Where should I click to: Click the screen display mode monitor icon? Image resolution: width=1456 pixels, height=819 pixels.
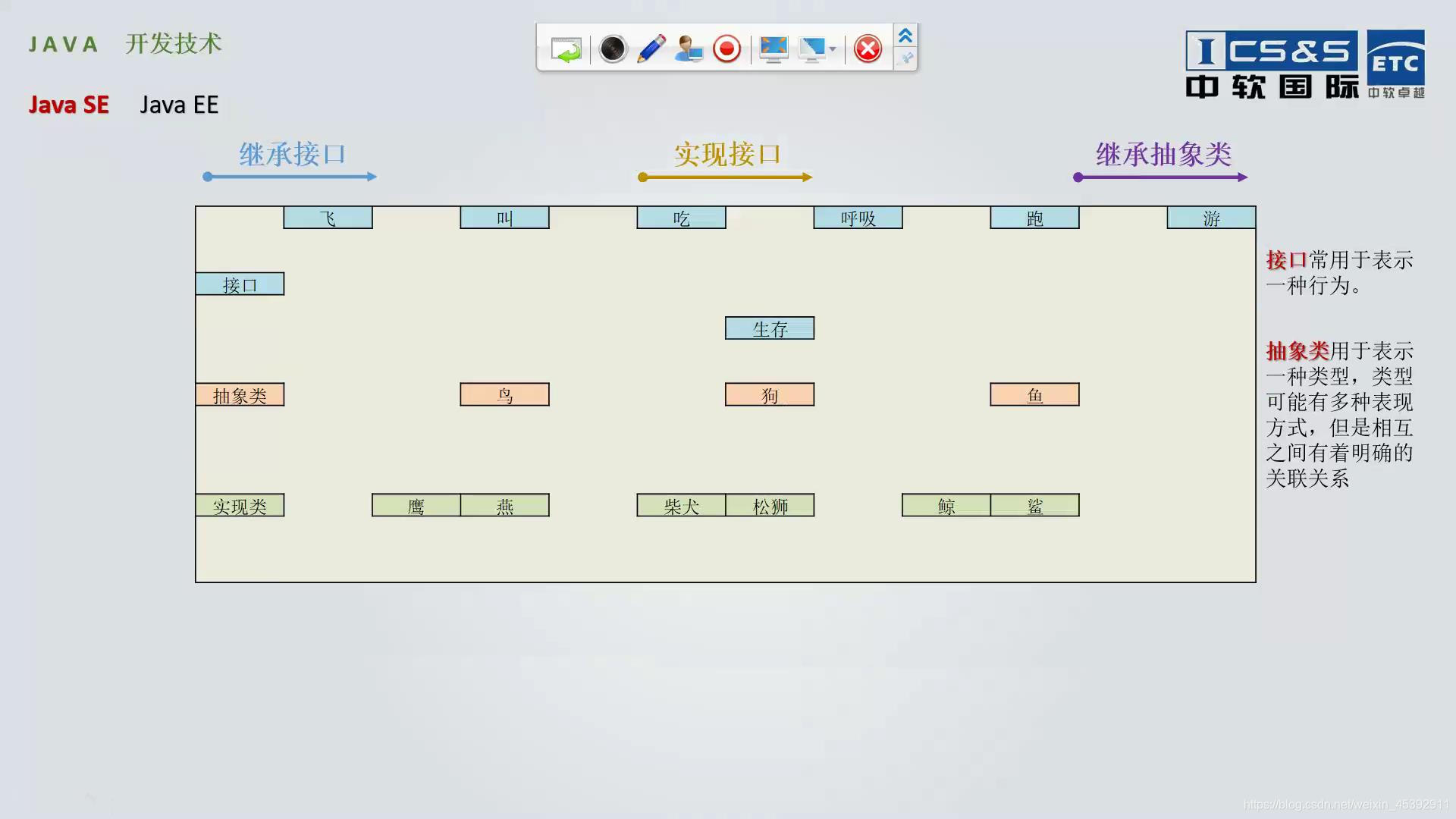[811, 49]
